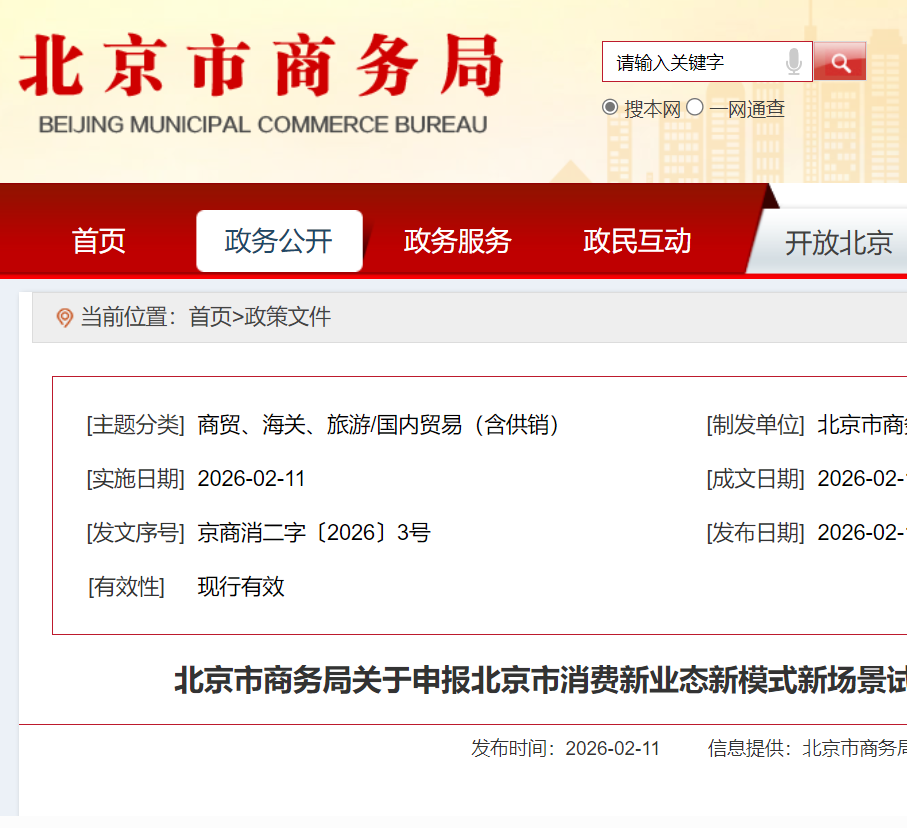This screenshot has width=907, height=828.
Task: Click the 北京市商务局 red logo
Action: (x=261, y=67)
